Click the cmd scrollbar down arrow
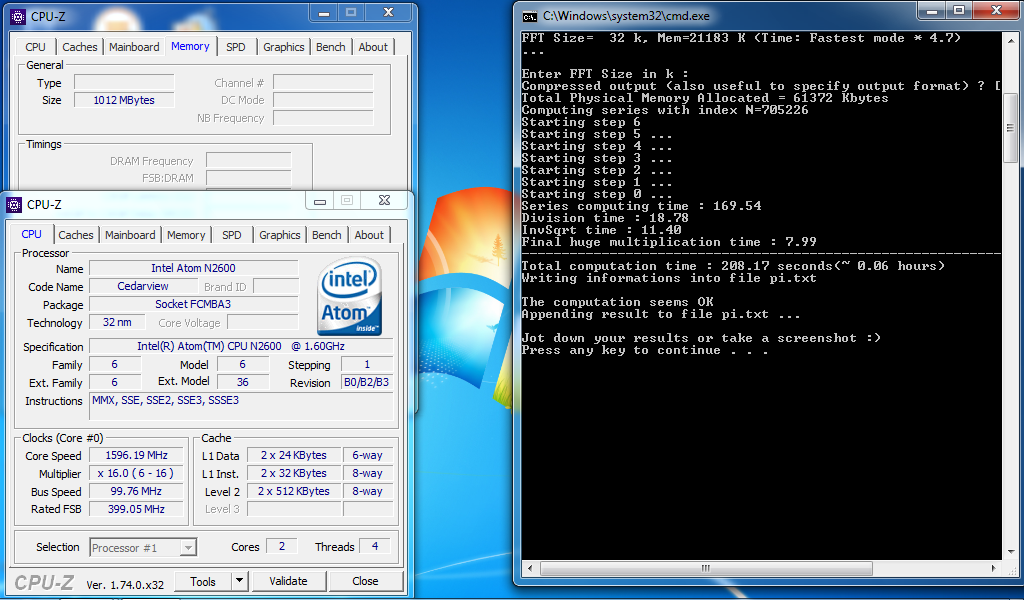1024x600 pixels. tap(1010, 552)
